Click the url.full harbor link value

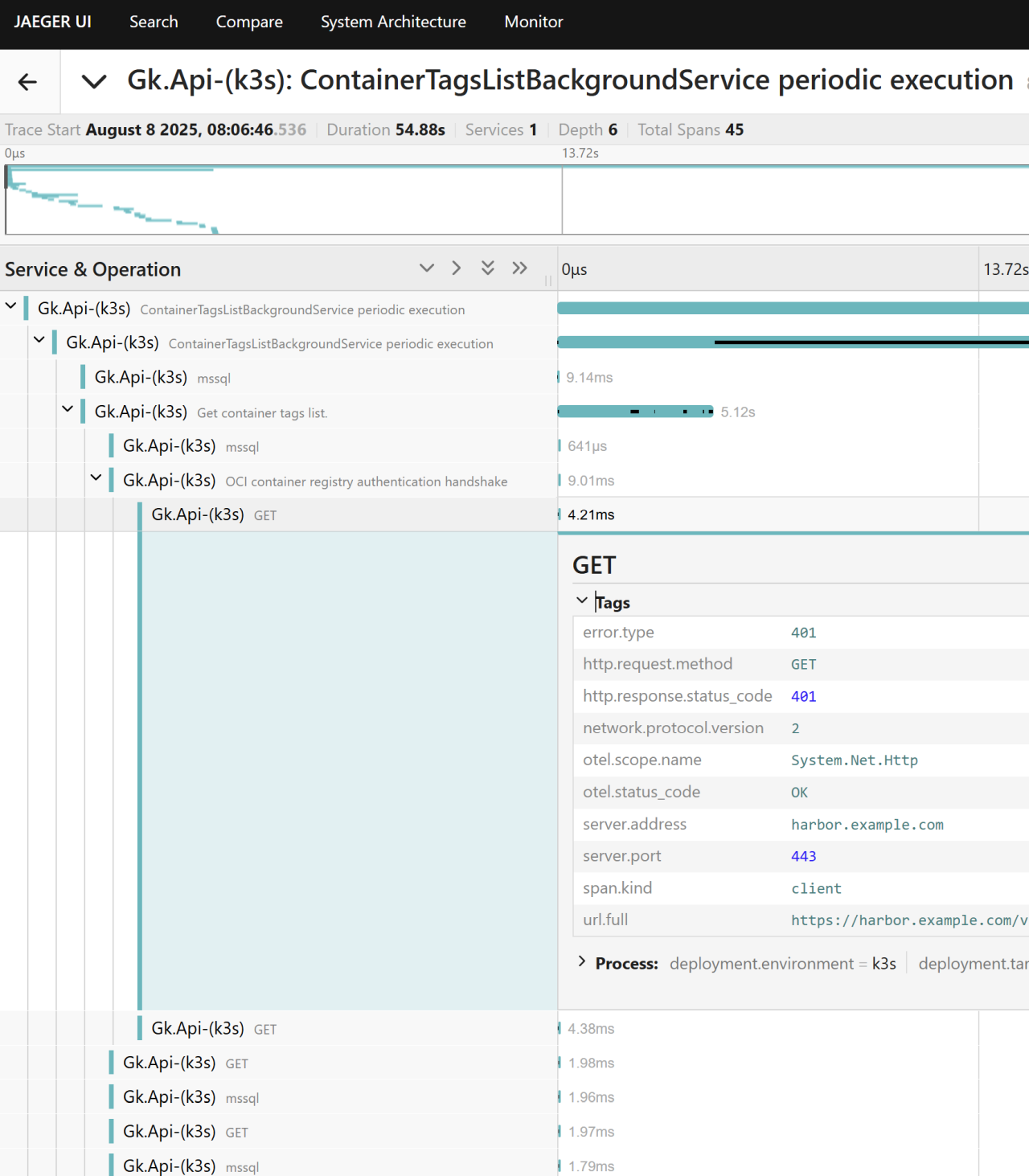click(908, 920)
